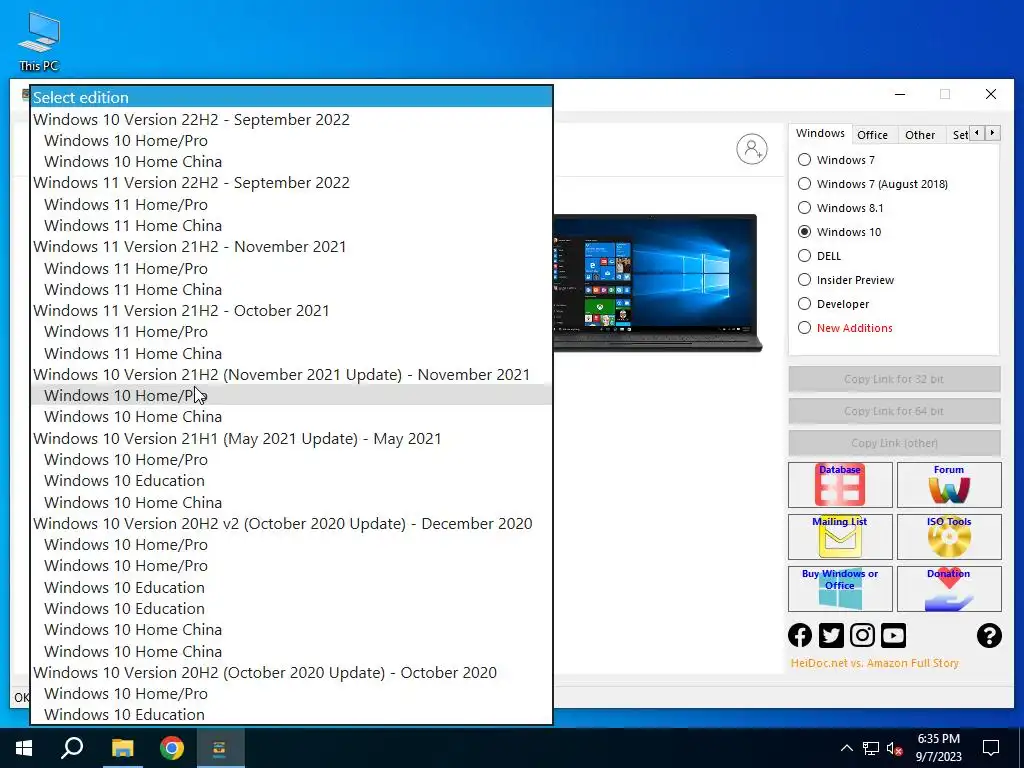
Task: Launch Google Chrome from the taskbar
Action: point(172,748)
